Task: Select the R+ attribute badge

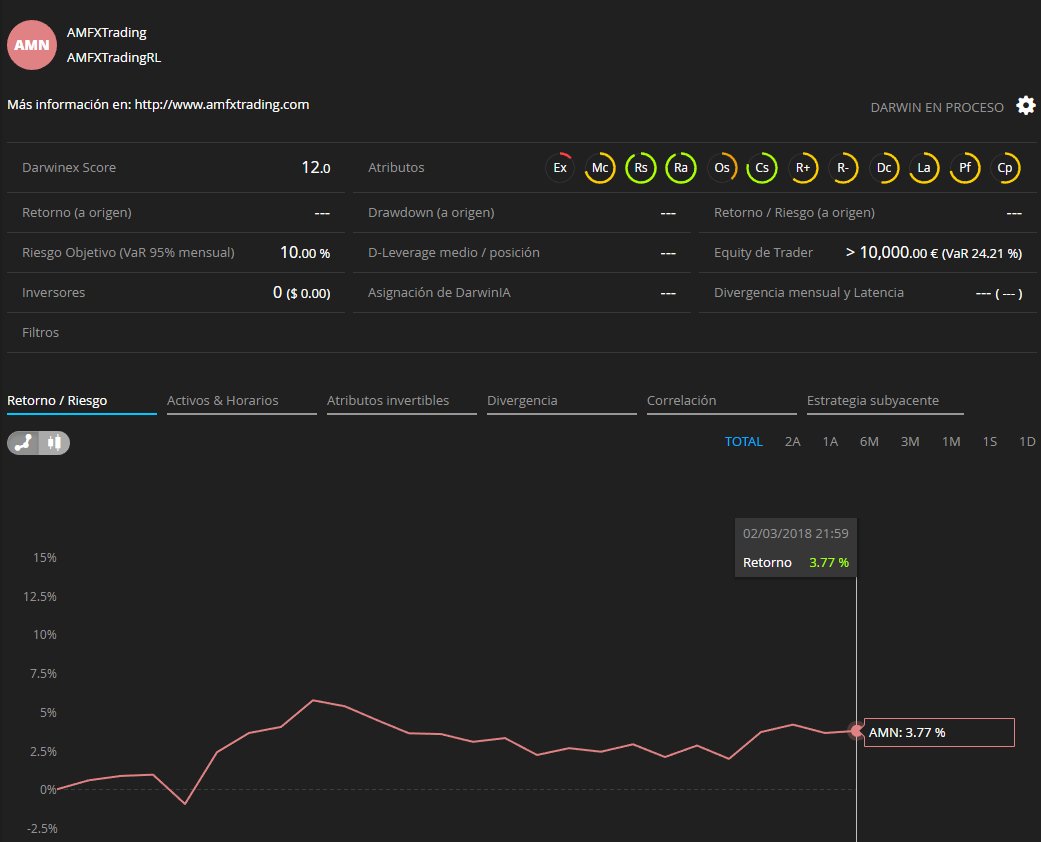Action: [x=803, y=168]
